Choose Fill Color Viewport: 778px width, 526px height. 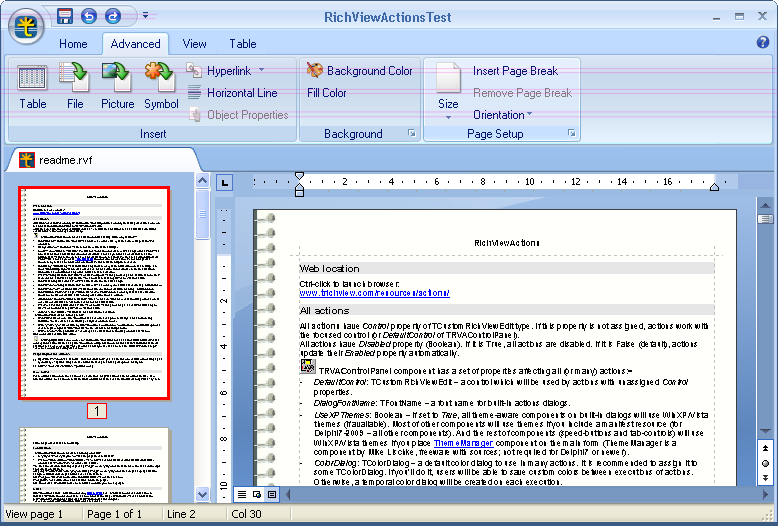pos(326,93)
